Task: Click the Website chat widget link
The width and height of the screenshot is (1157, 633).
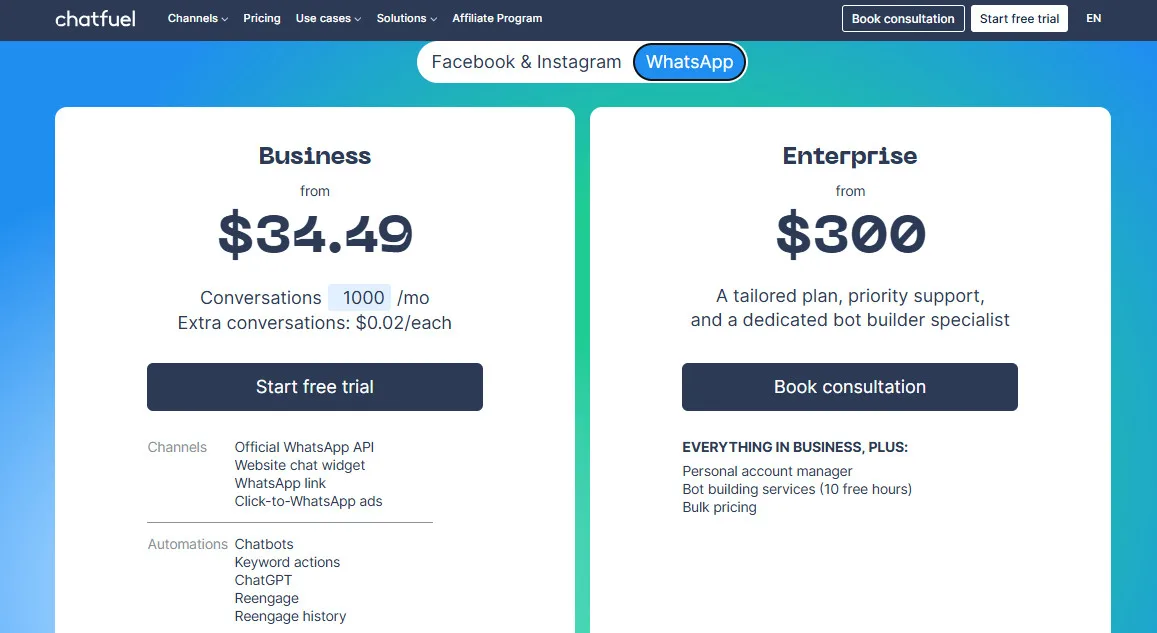Action: click(x=299, y=465)
